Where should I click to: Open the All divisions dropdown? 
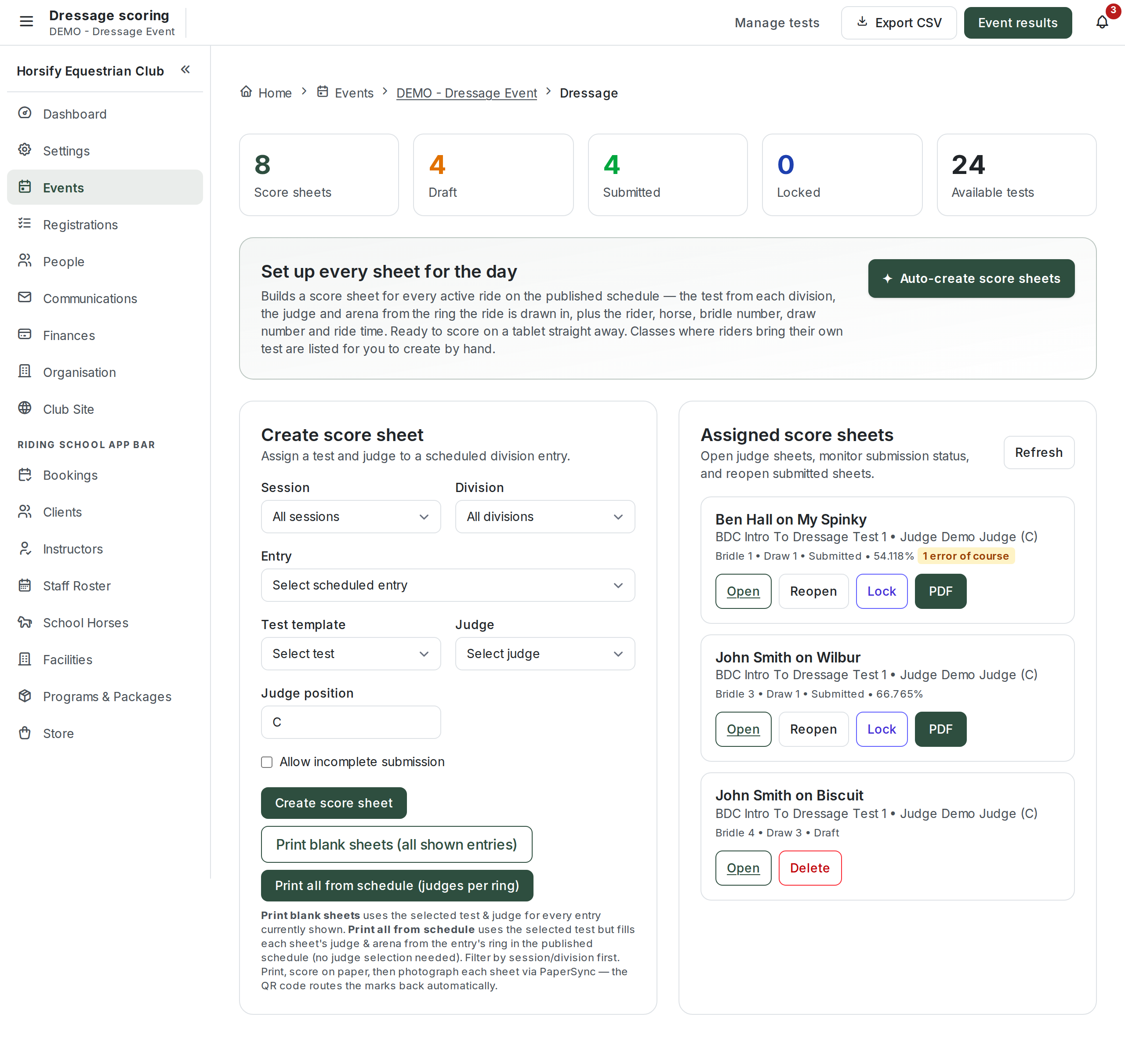click(544, 517)
